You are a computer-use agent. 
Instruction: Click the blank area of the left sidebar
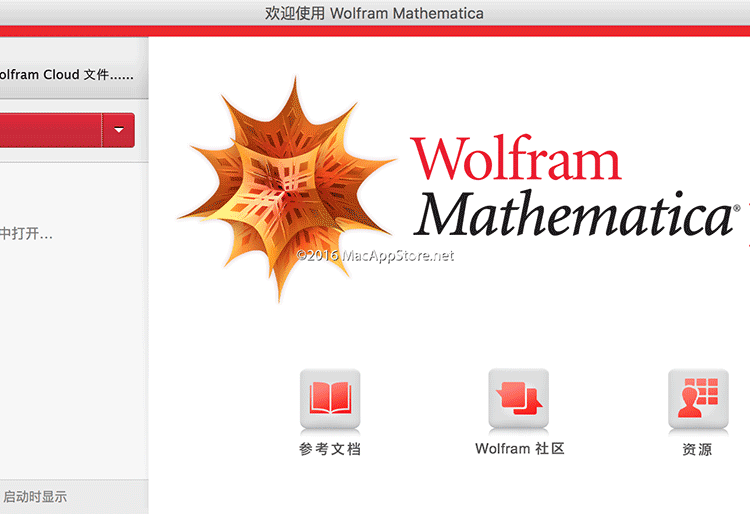70,360
